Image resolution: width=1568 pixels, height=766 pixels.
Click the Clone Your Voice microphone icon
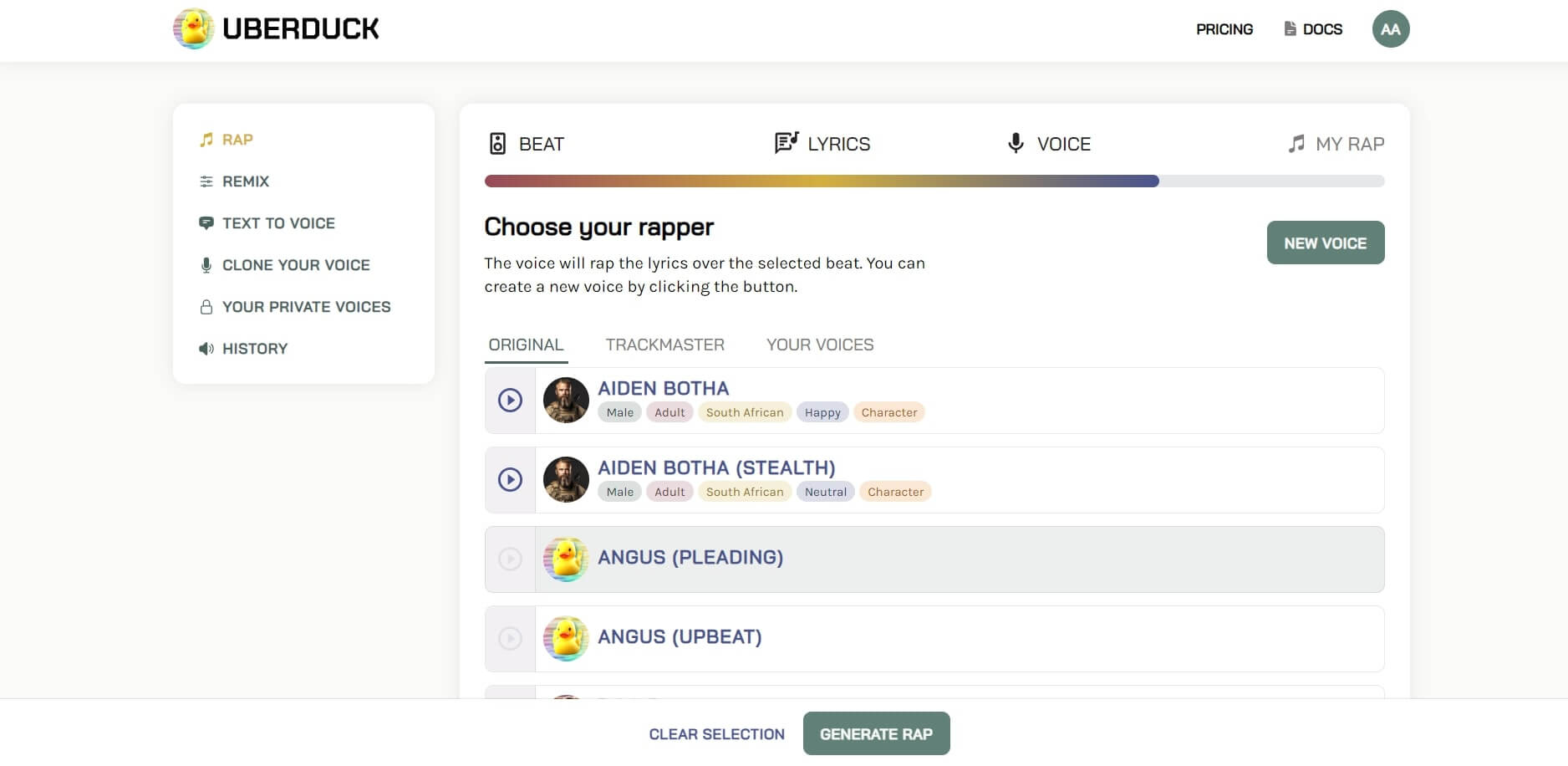point(206,265)
